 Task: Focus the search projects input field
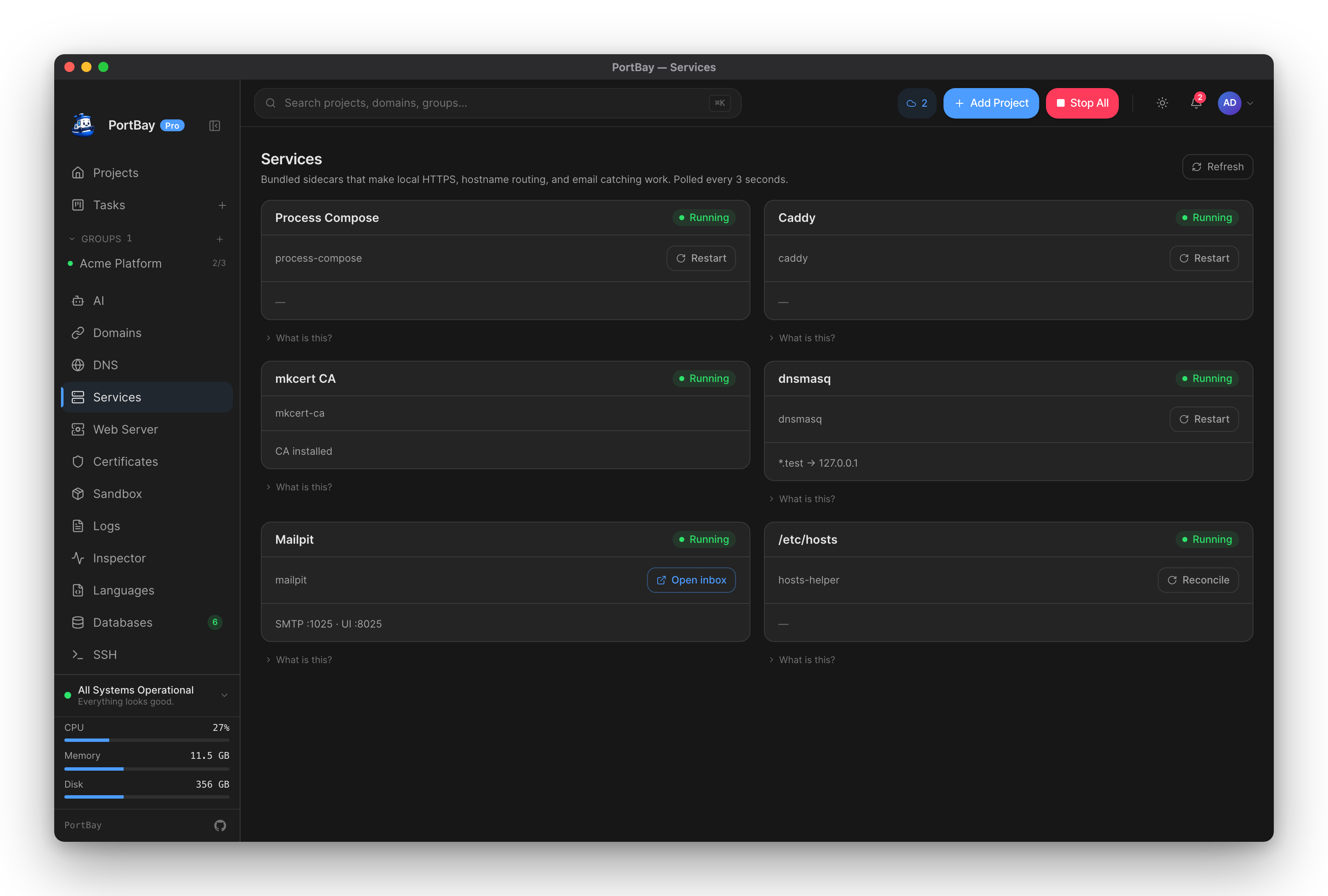coord(498,103)
